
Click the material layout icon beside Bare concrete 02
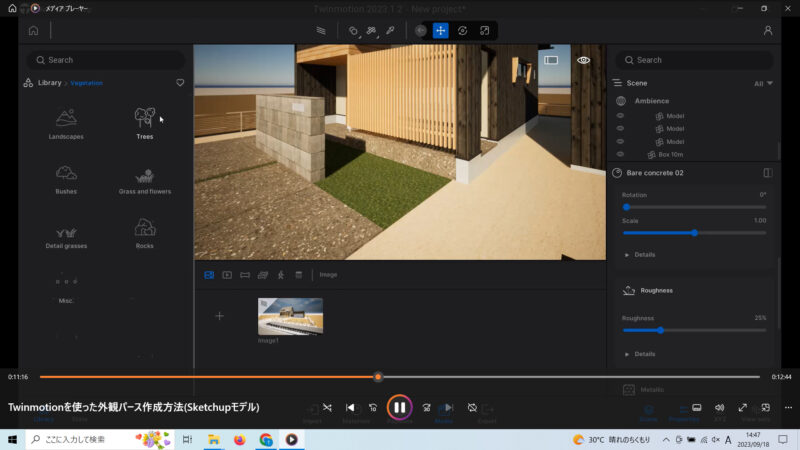(767, 173)
